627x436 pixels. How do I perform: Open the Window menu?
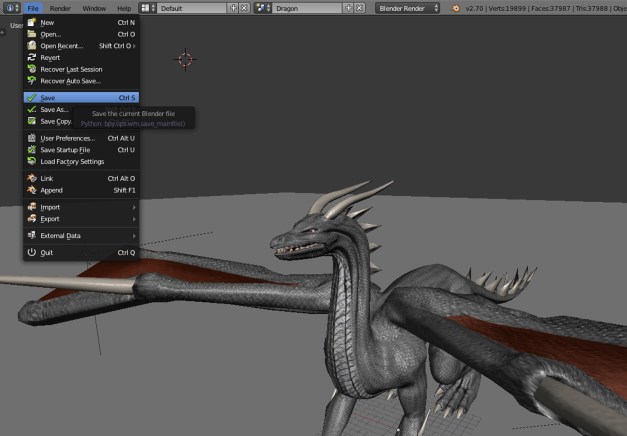[x=94, y=7]
